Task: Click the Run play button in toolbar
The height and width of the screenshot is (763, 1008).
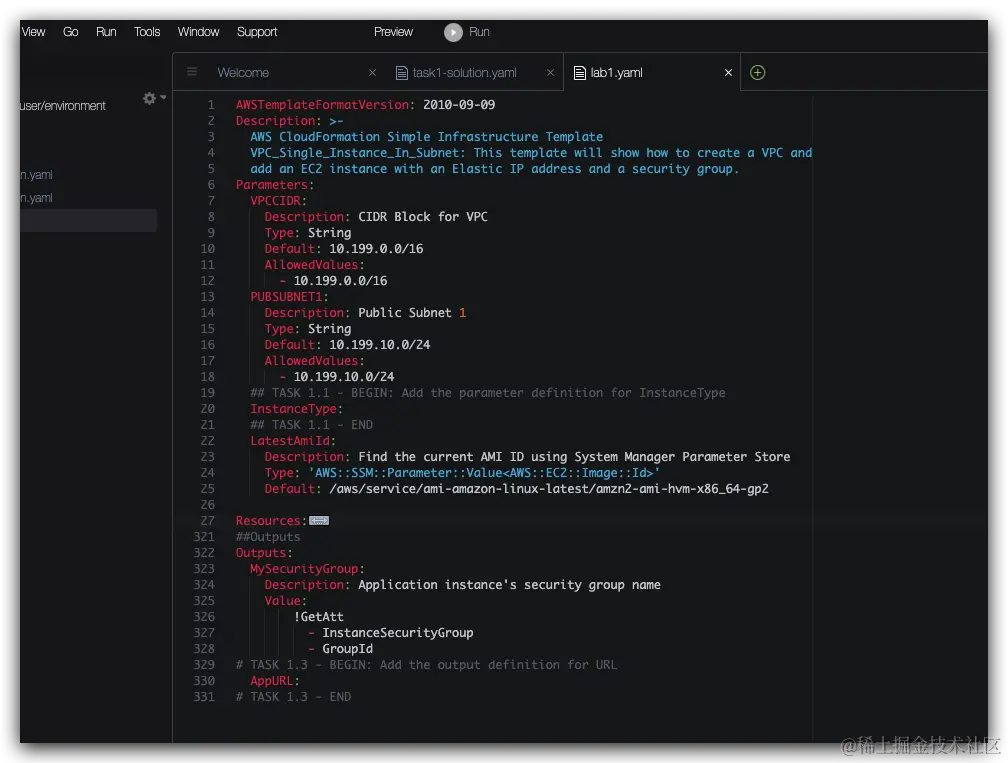Action: 453,32
